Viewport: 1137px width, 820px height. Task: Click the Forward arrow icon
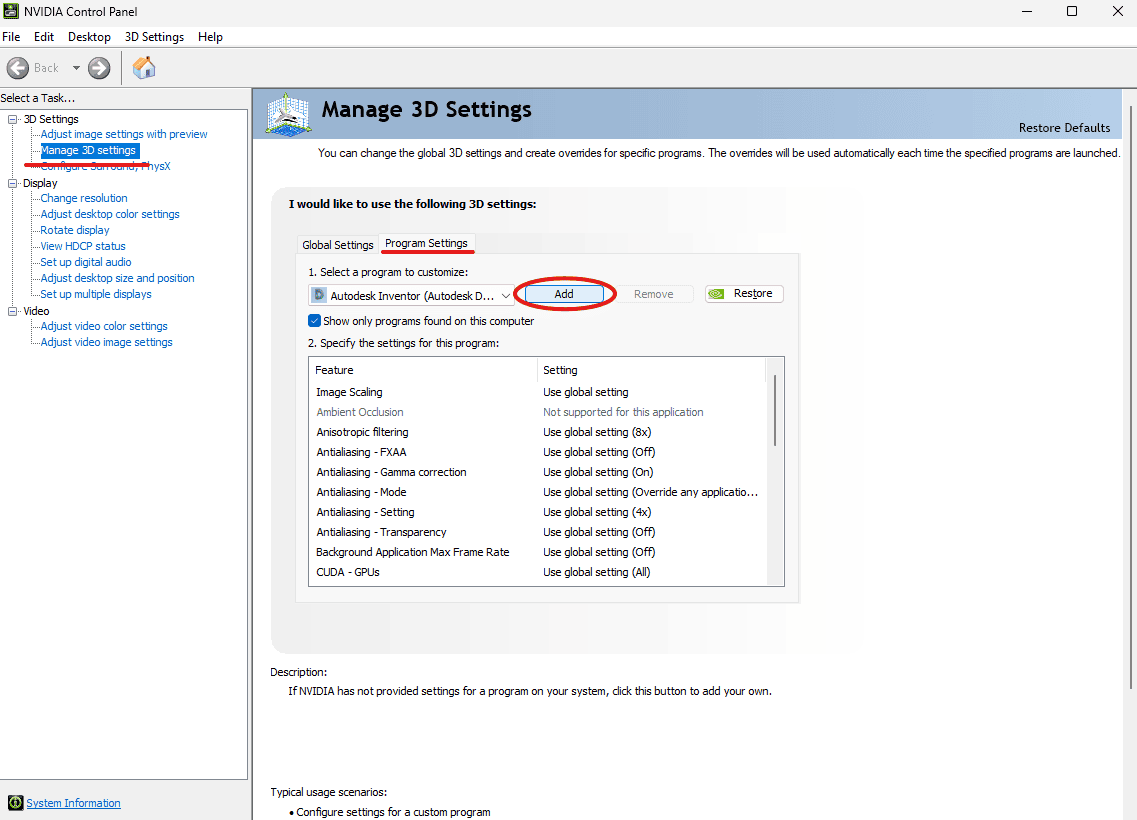pyautogui.click(x=99, y=68)
